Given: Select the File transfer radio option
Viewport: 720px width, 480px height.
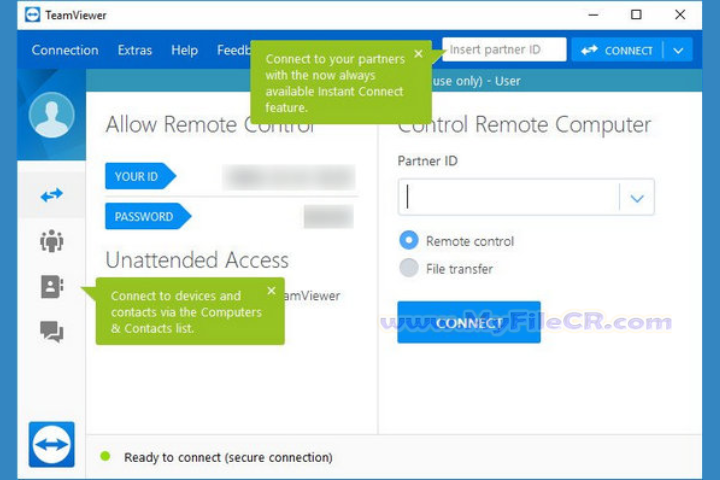Looking at the screenshot, I should point(409,268).
